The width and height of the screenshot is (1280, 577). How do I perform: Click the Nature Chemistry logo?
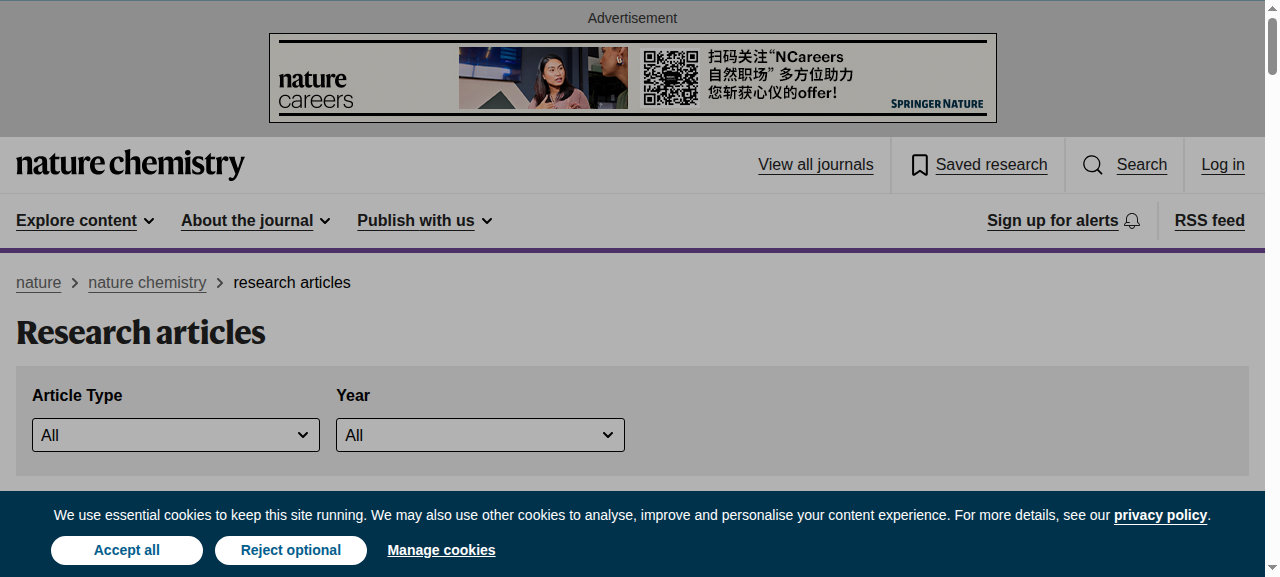click(x=130, y=164)
